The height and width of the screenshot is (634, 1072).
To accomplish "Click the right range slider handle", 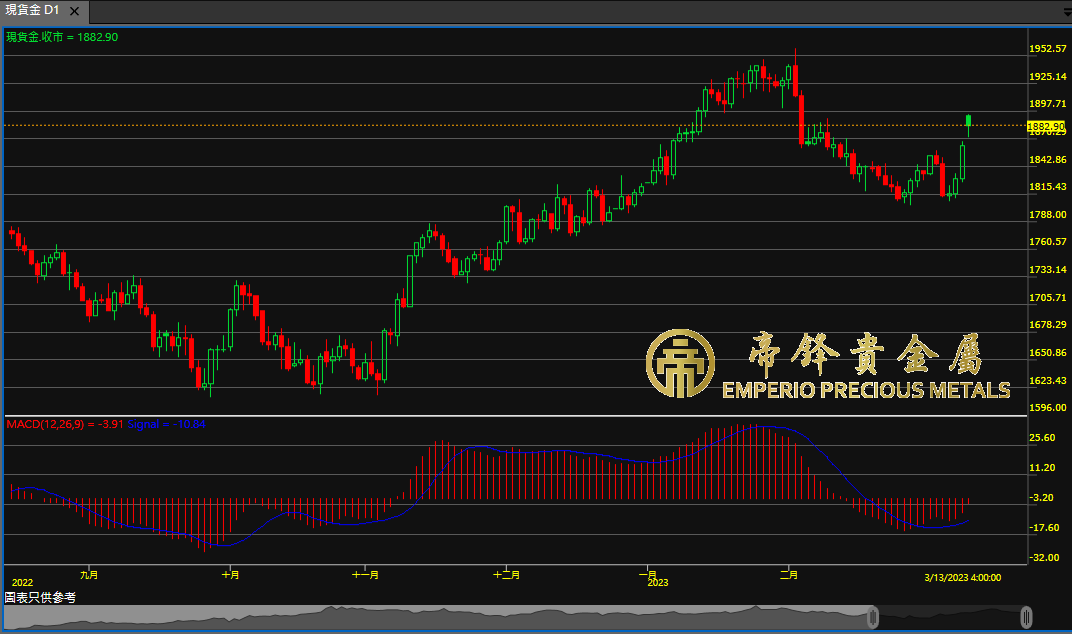I will pos(1027,617).
